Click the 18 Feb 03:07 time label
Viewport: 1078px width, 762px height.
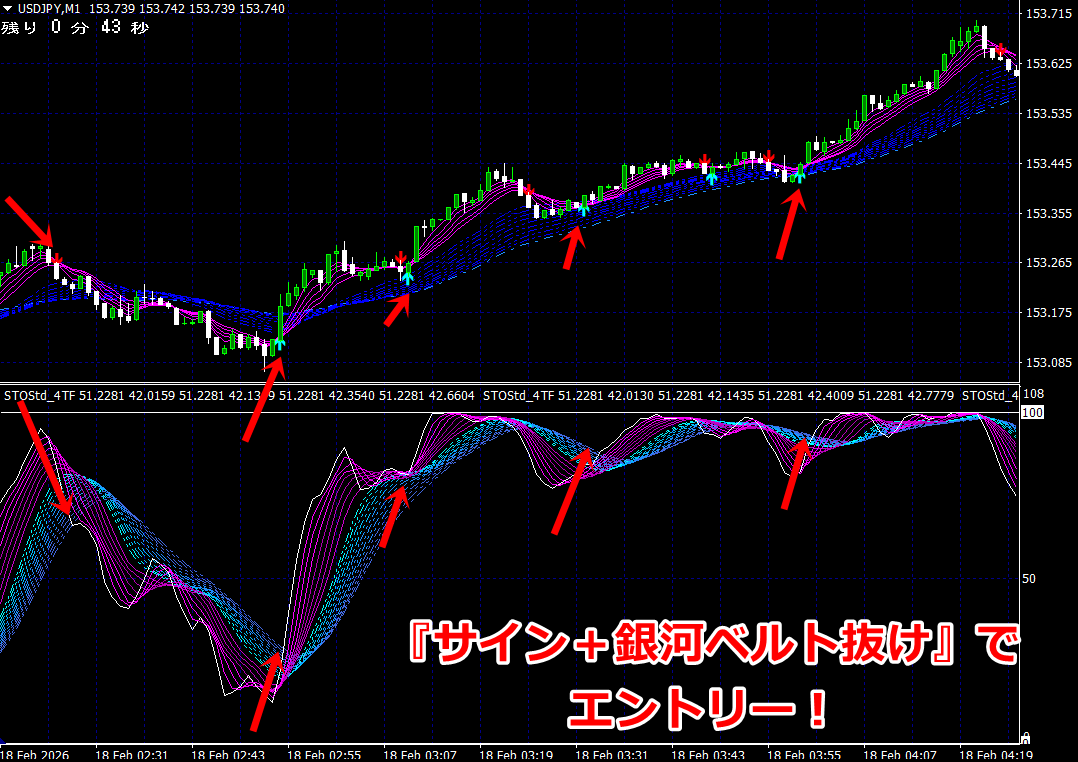[419, 755]
